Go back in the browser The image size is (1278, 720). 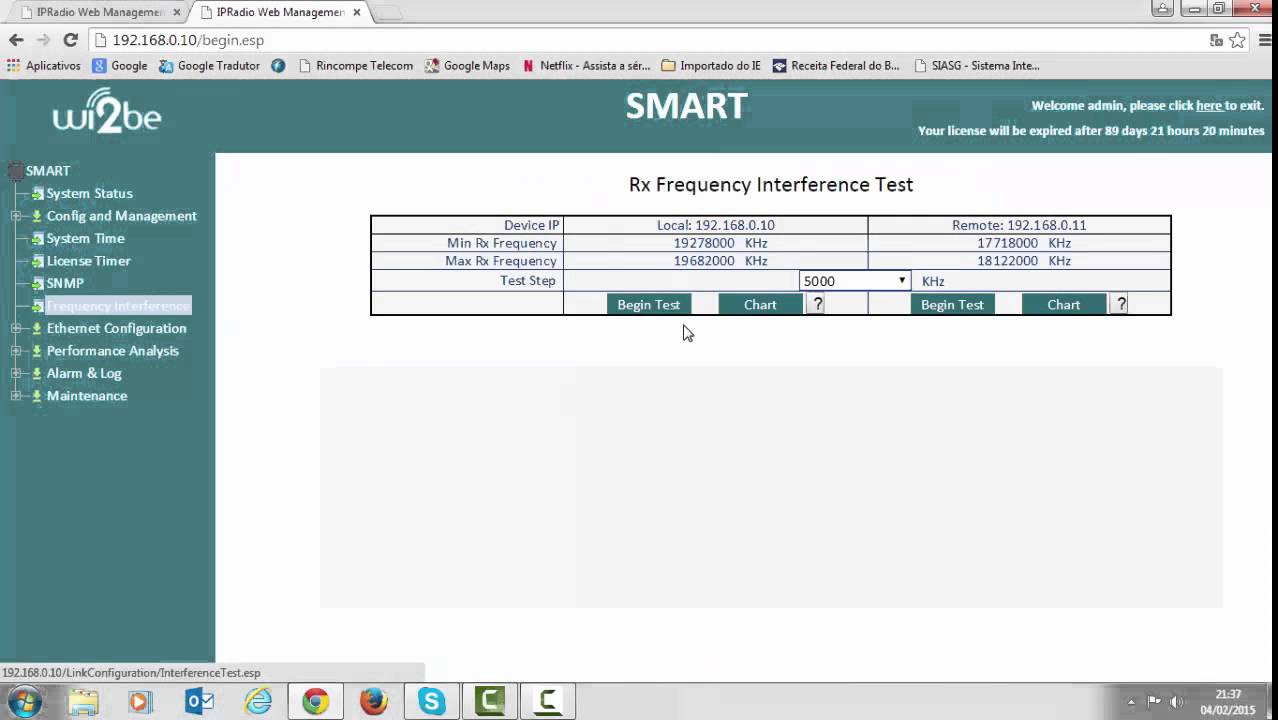pos(16,40)
